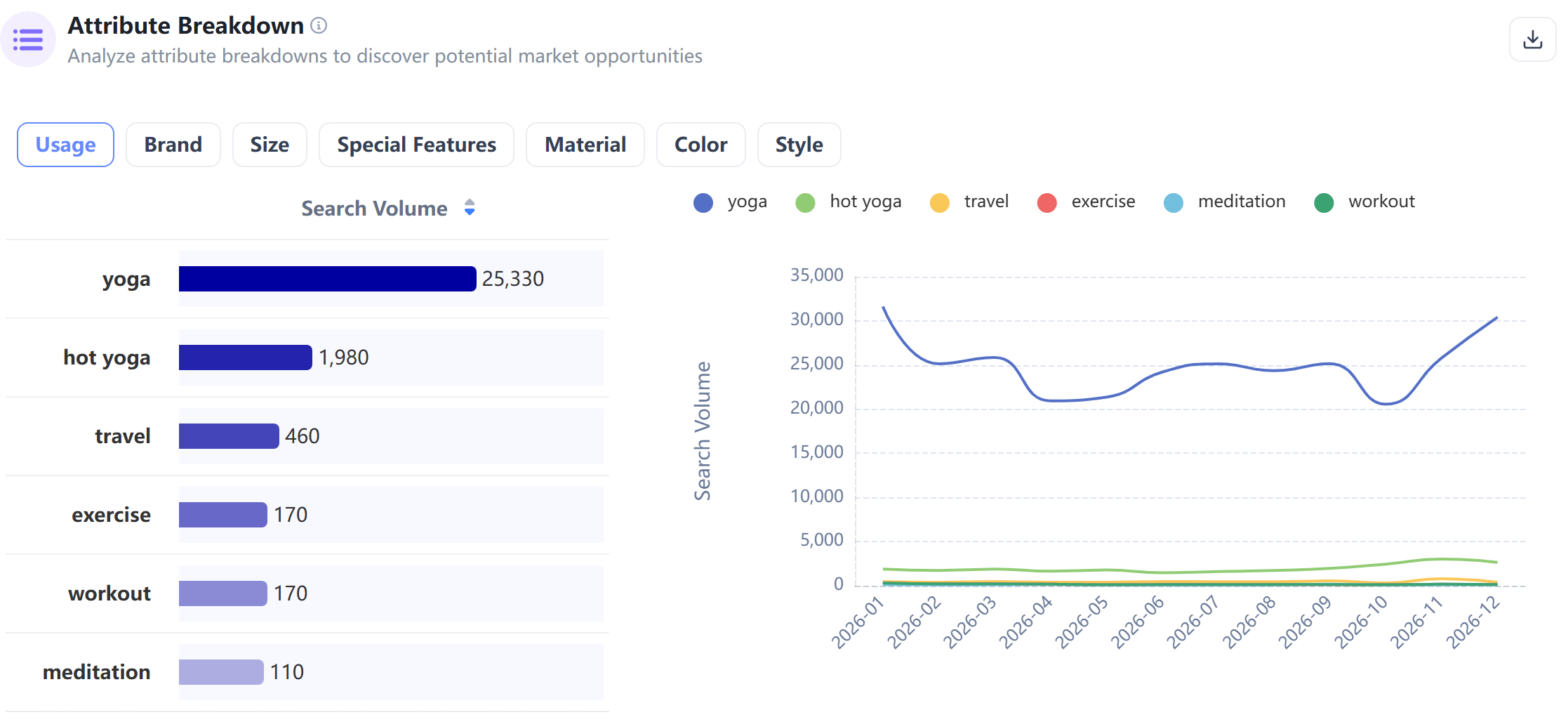Image resolution: width=1568 pixels, height=722 pixels.
Task: Click the download chart icon
Action: pos(1532,39)
